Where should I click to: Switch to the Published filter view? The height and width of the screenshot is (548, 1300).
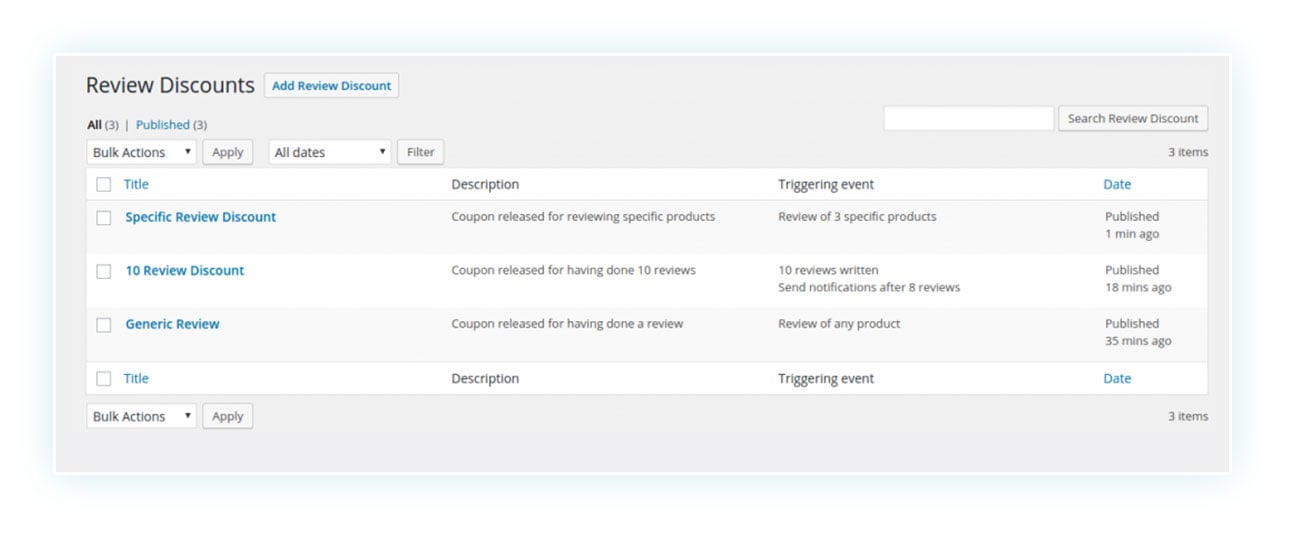[163, 125]
